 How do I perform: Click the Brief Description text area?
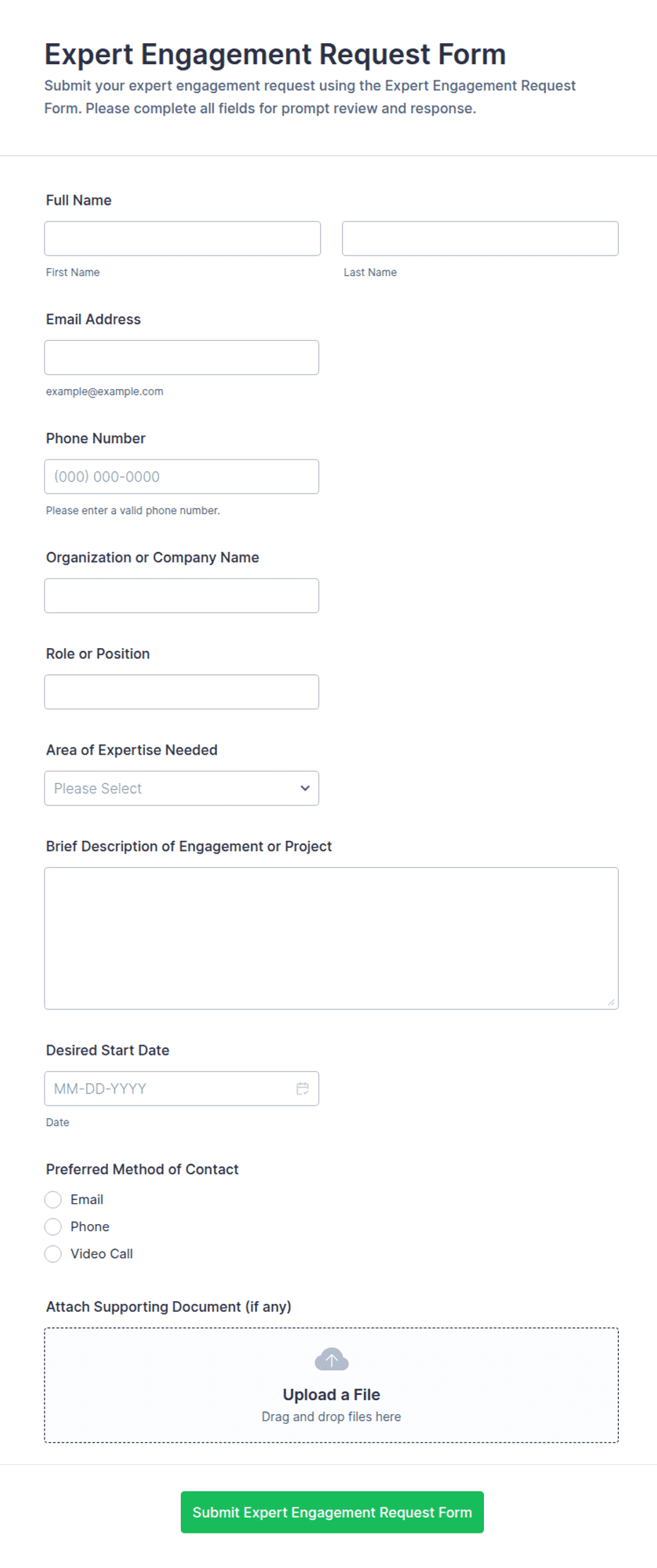click(x=331, y=938)
